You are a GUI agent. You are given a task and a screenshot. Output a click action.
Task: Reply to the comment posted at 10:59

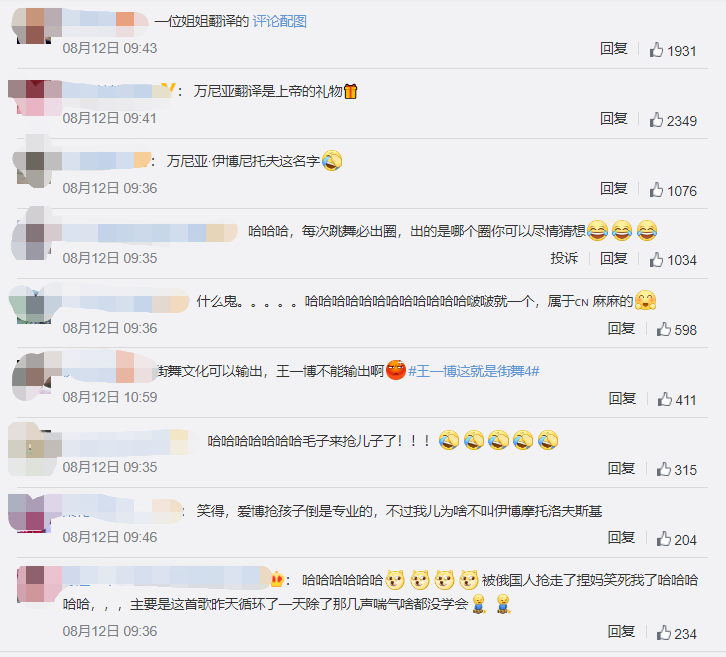pos(622,398)
